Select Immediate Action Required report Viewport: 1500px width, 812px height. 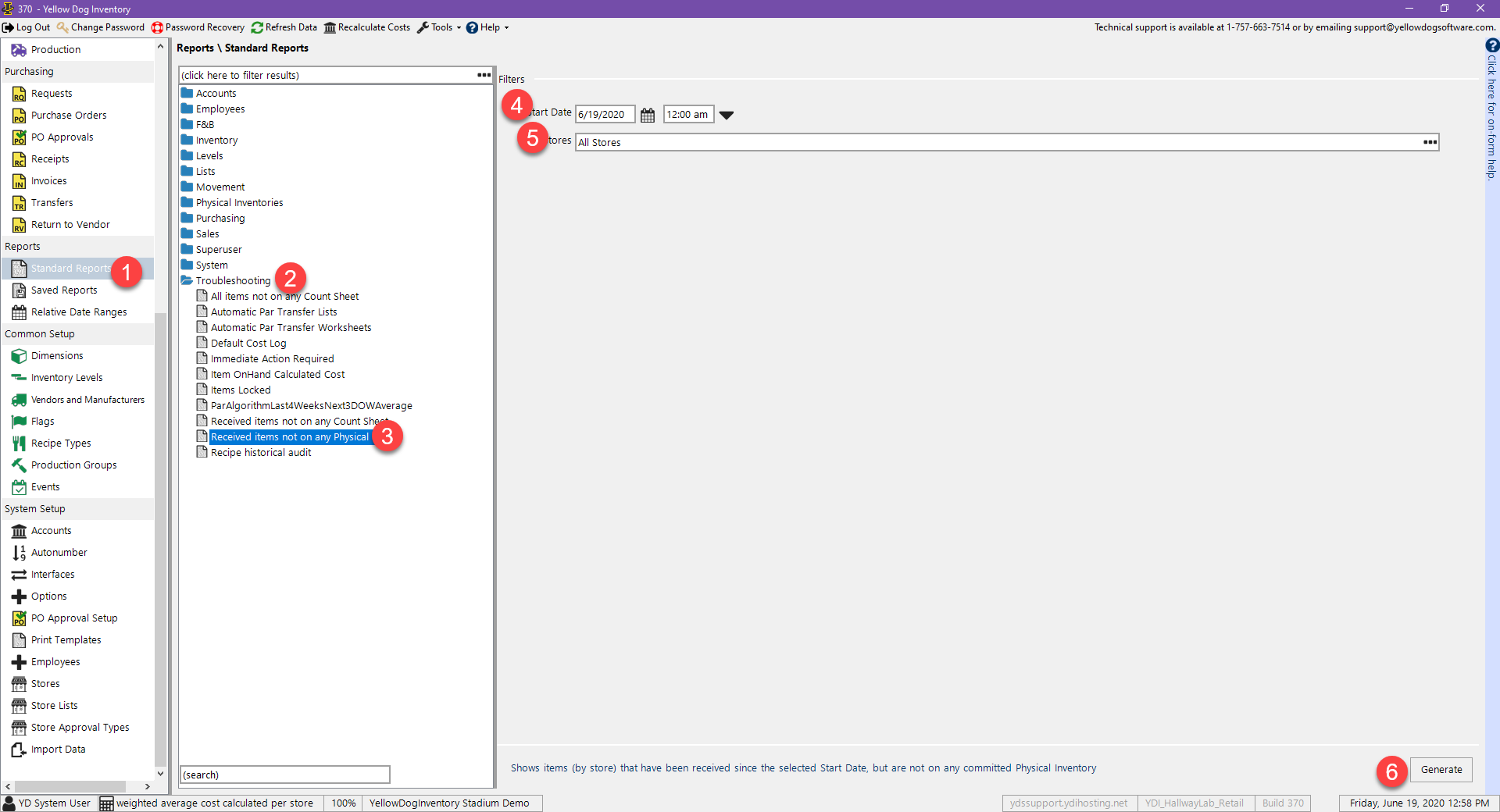(x=272, y=358)
